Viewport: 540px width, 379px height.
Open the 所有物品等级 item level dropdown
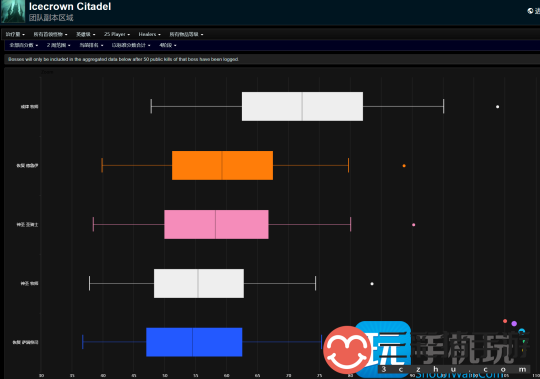pyautogui.click(x=186, y=34)
